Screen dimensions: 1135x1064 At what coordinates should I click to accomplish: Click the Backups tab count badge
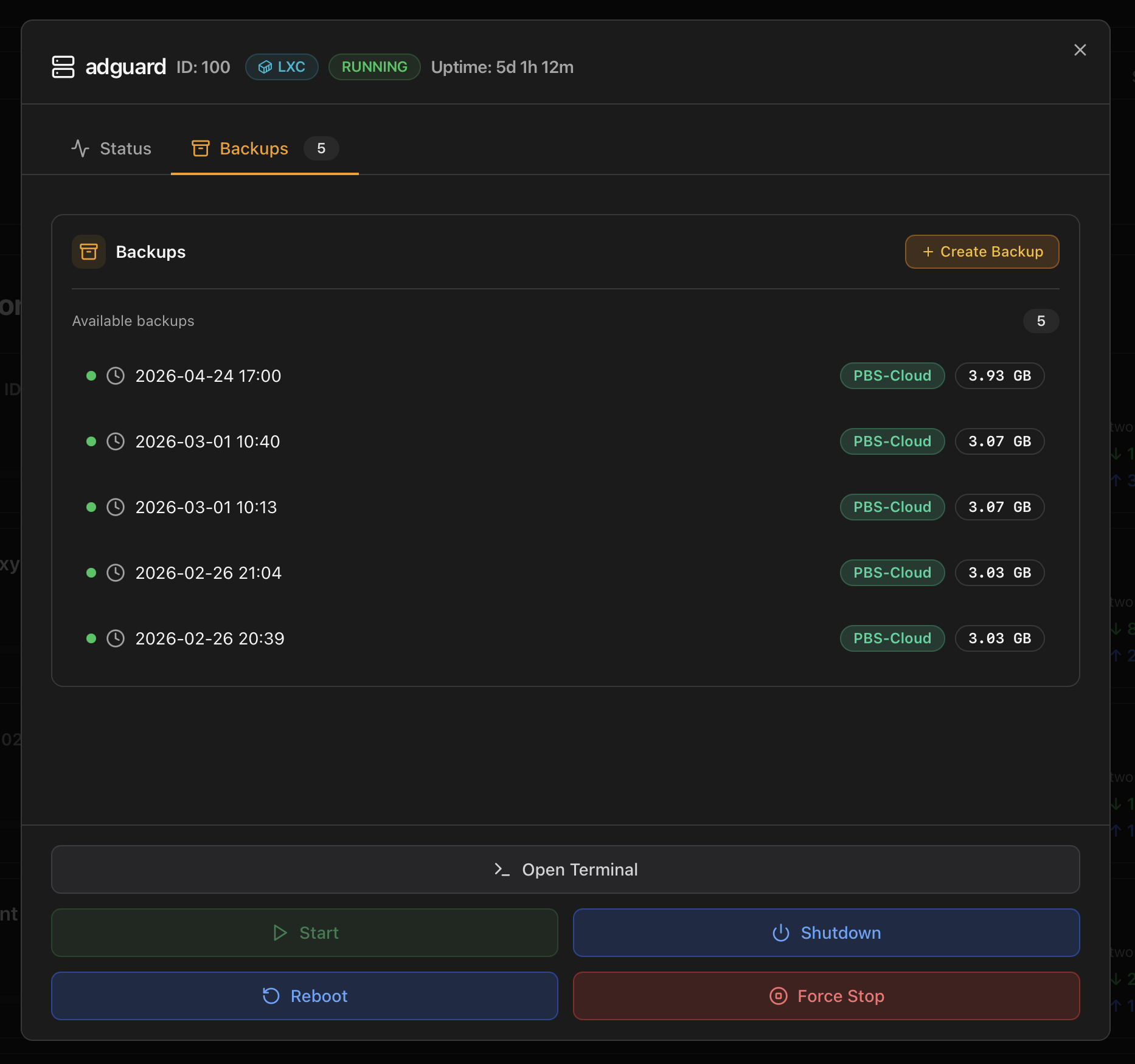point(321,148)
